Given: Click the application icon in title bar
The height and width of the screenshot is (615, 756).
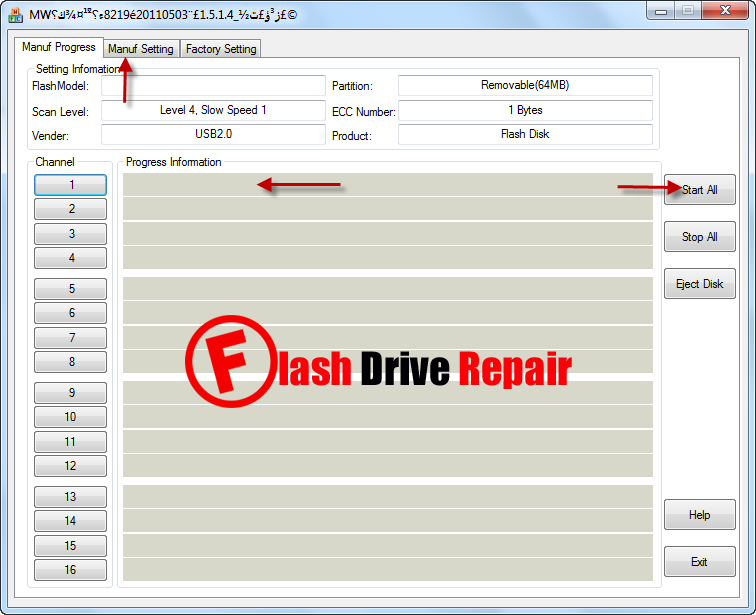Looking at the screenshot, I should coord(15,15).
